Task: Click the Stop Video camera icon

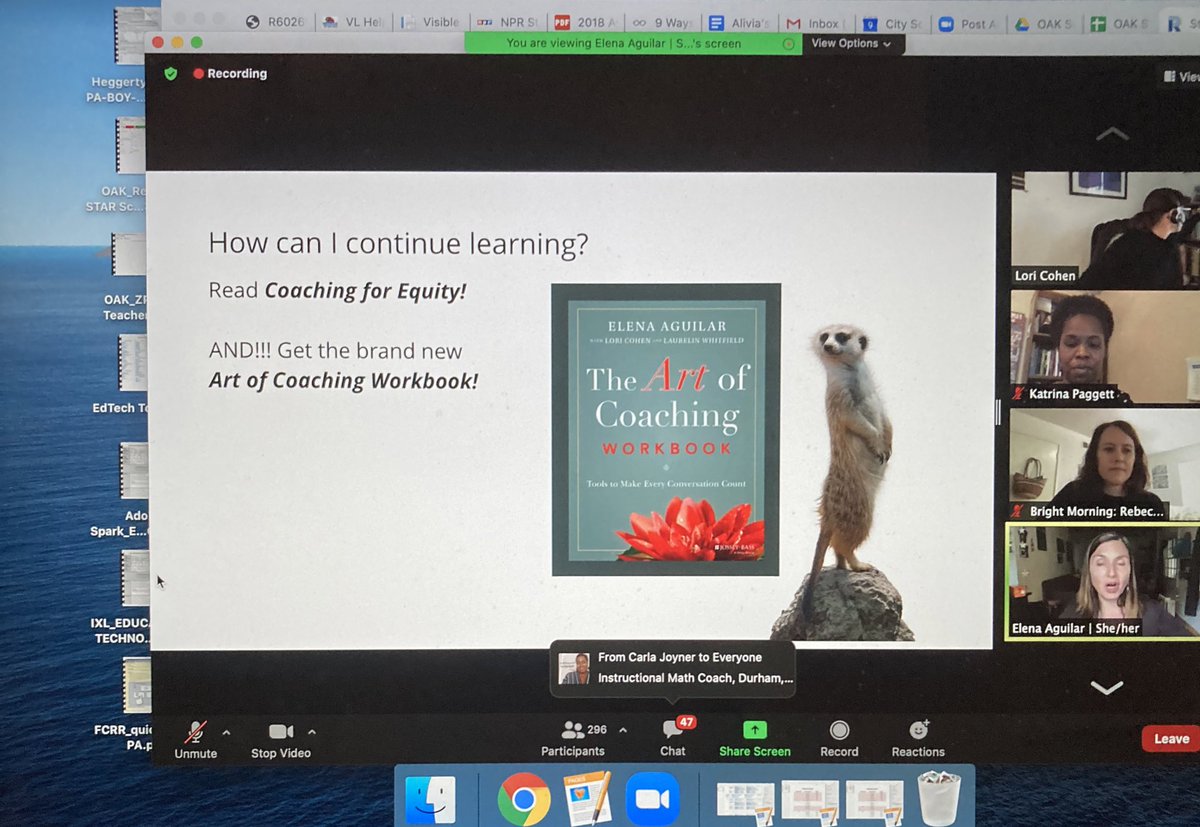Action: click(280, 733)
